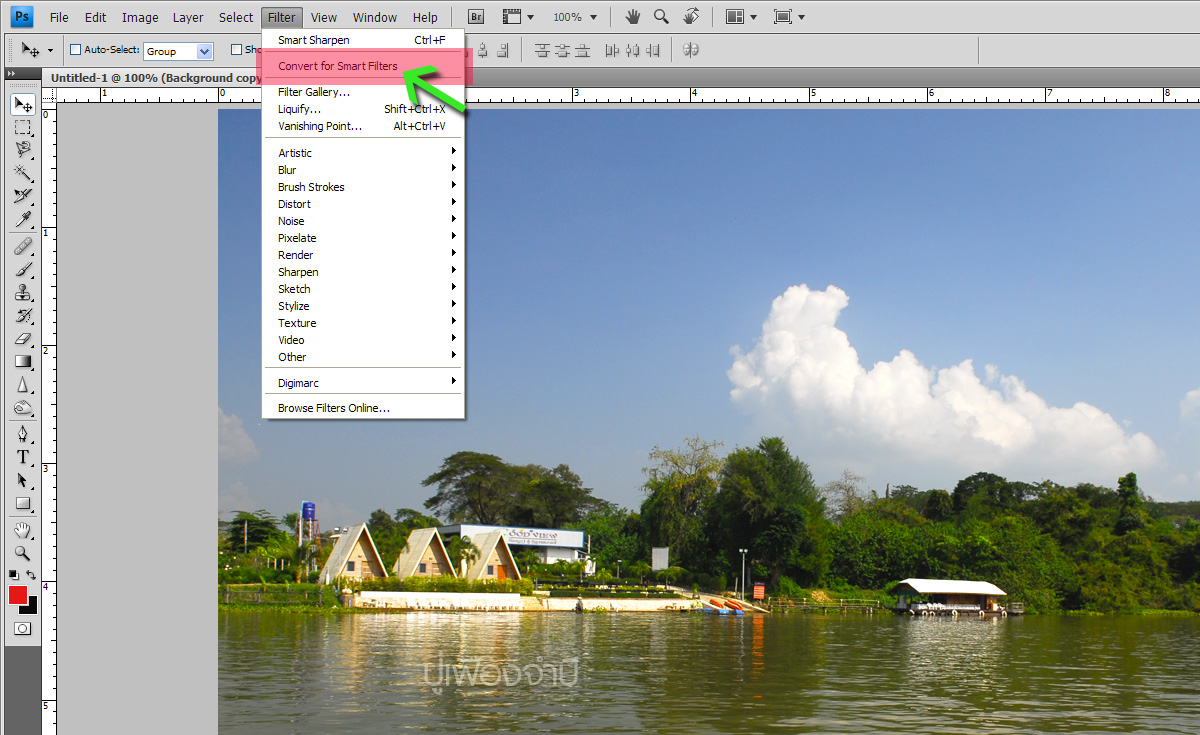Choose the Clone Stamp tool
This screenshot has width=1200, height=735.
coord(22,293)
